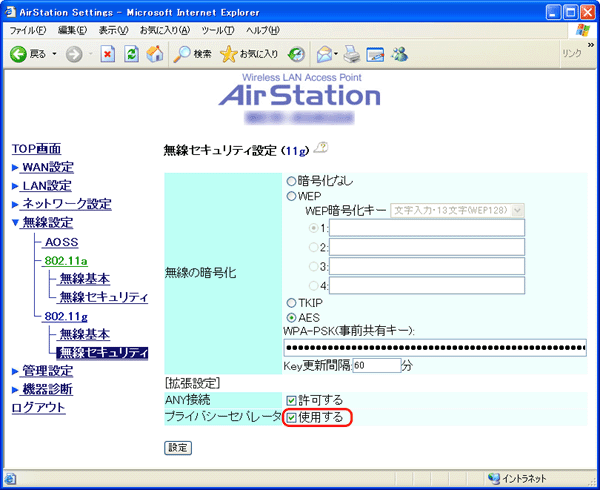Open the 802.11g link
The height and width of the screenshot is (490, 600).
pos(66,316)
